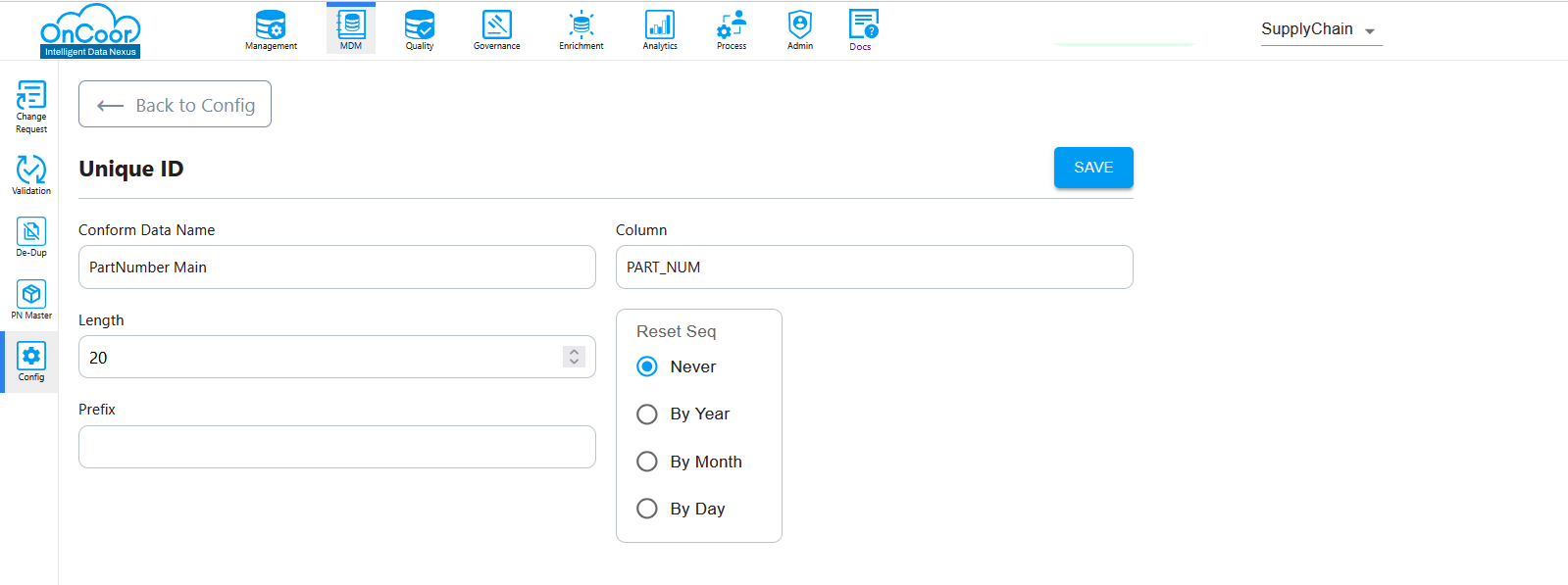Open PN Master in the sidebar
1568x585 pixels.
31,300
